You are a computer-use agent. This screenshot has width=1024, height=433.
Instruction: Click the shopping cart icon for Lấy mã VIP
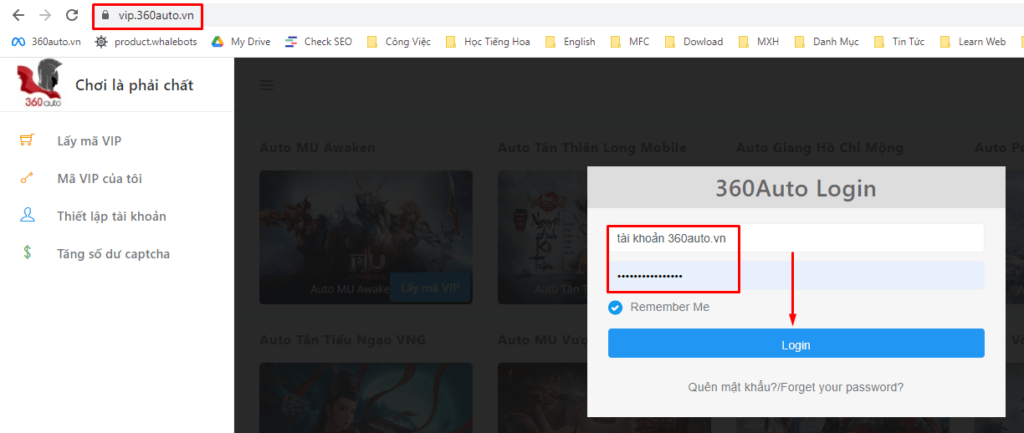(x=27, y=140)
